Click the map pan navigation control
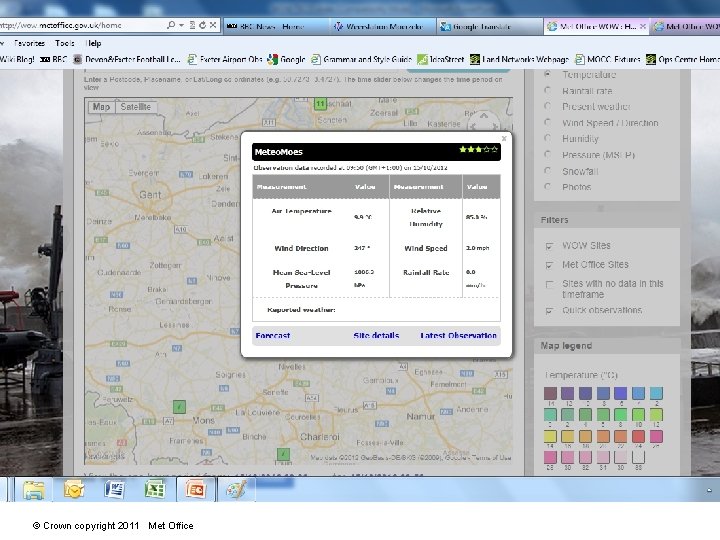 [x=484, y=122]
